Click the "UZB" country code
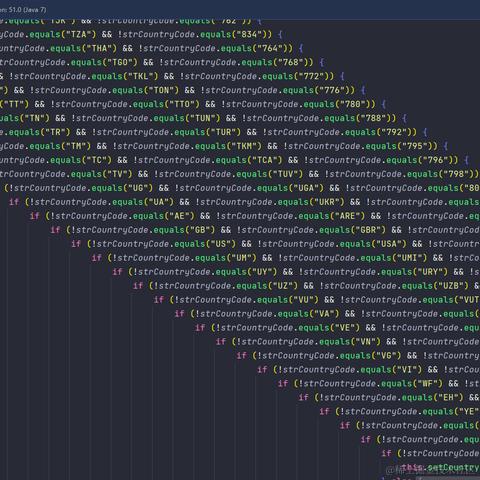The width and height of the screenshot is (480, 480). tap(451, 286)
